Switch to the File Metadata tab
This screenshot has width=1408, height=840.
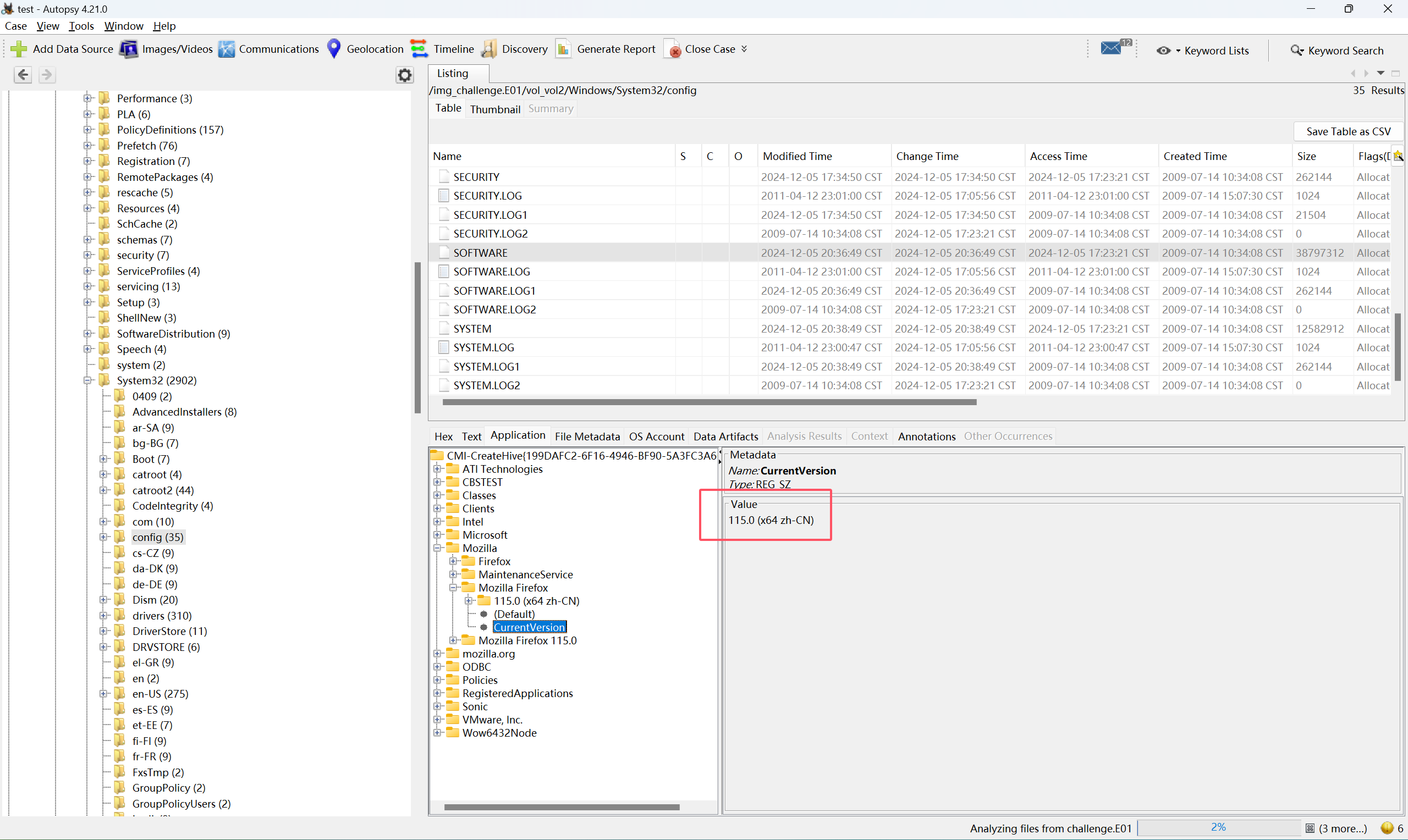click(587, 436)
